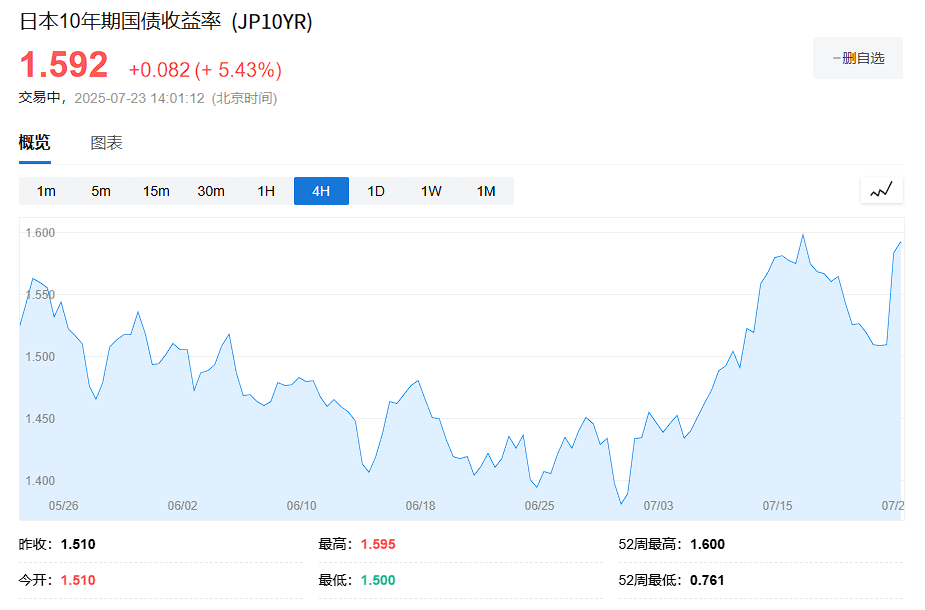Switch chart to 1D interval
Image resolution: width=925 pixels, height=610 pixels.
tap(376, 191)
